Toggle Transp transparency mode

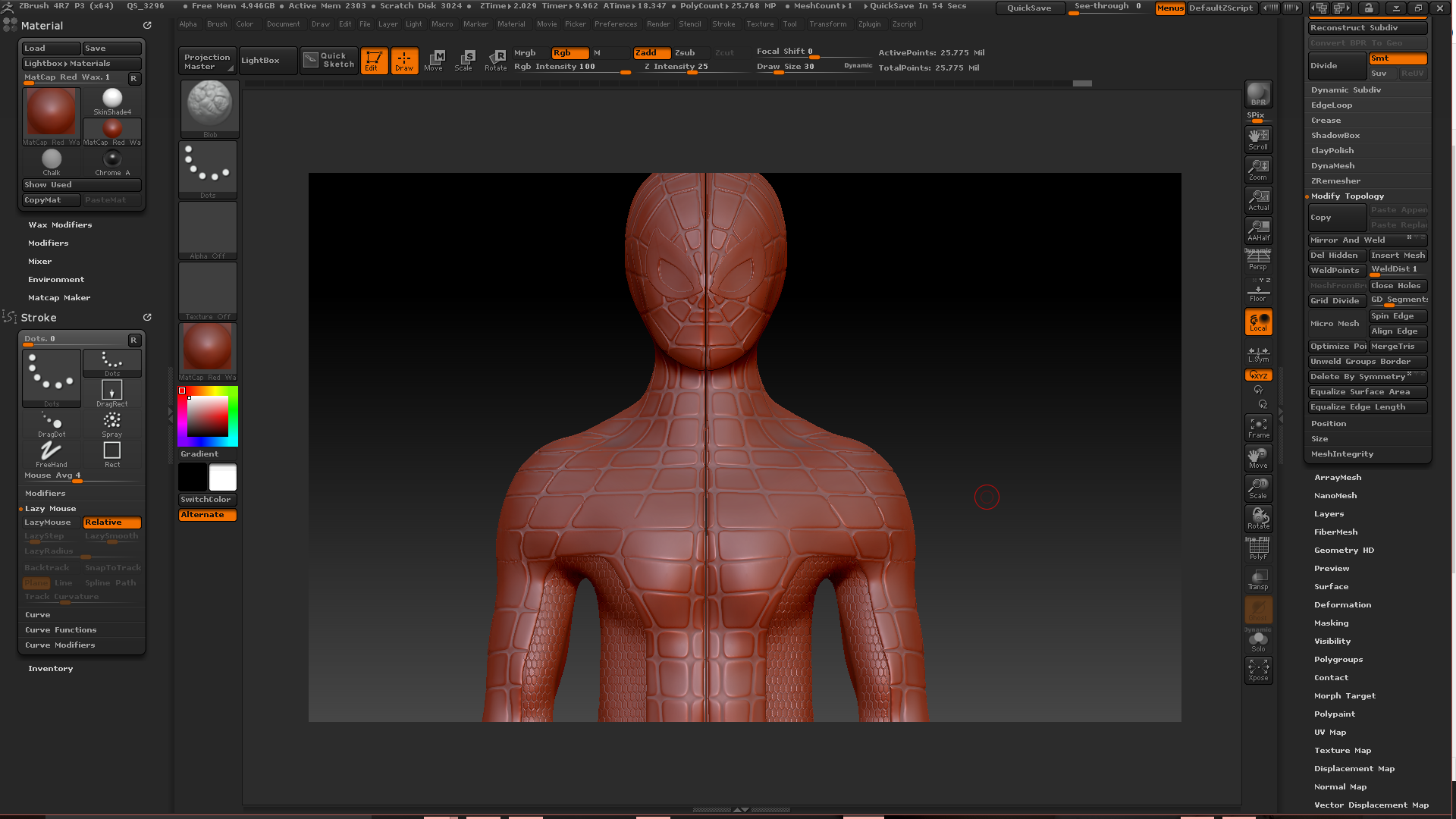1258,579
